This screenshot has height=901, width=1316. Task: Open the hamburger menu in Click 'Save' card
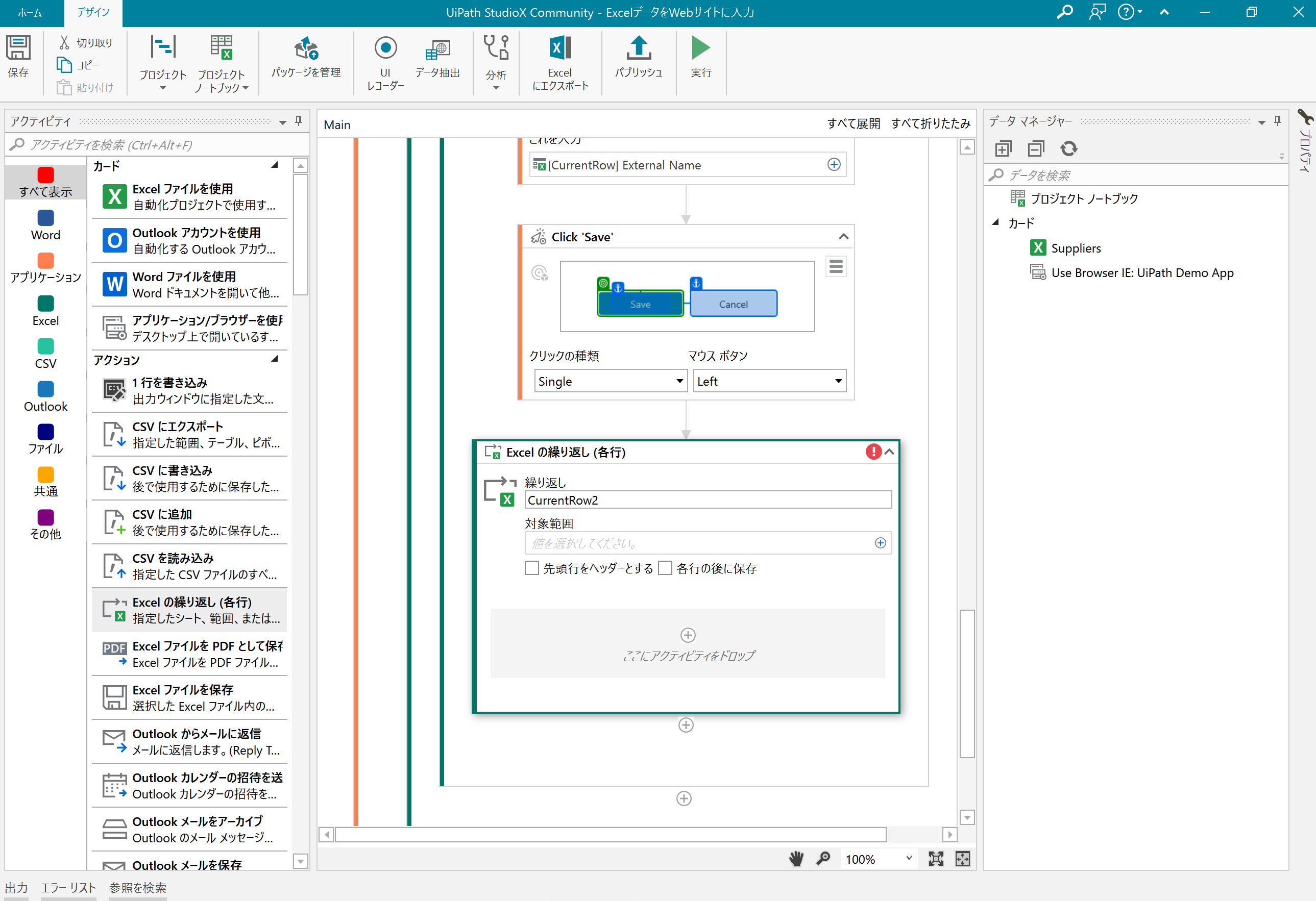pos(836,266)
